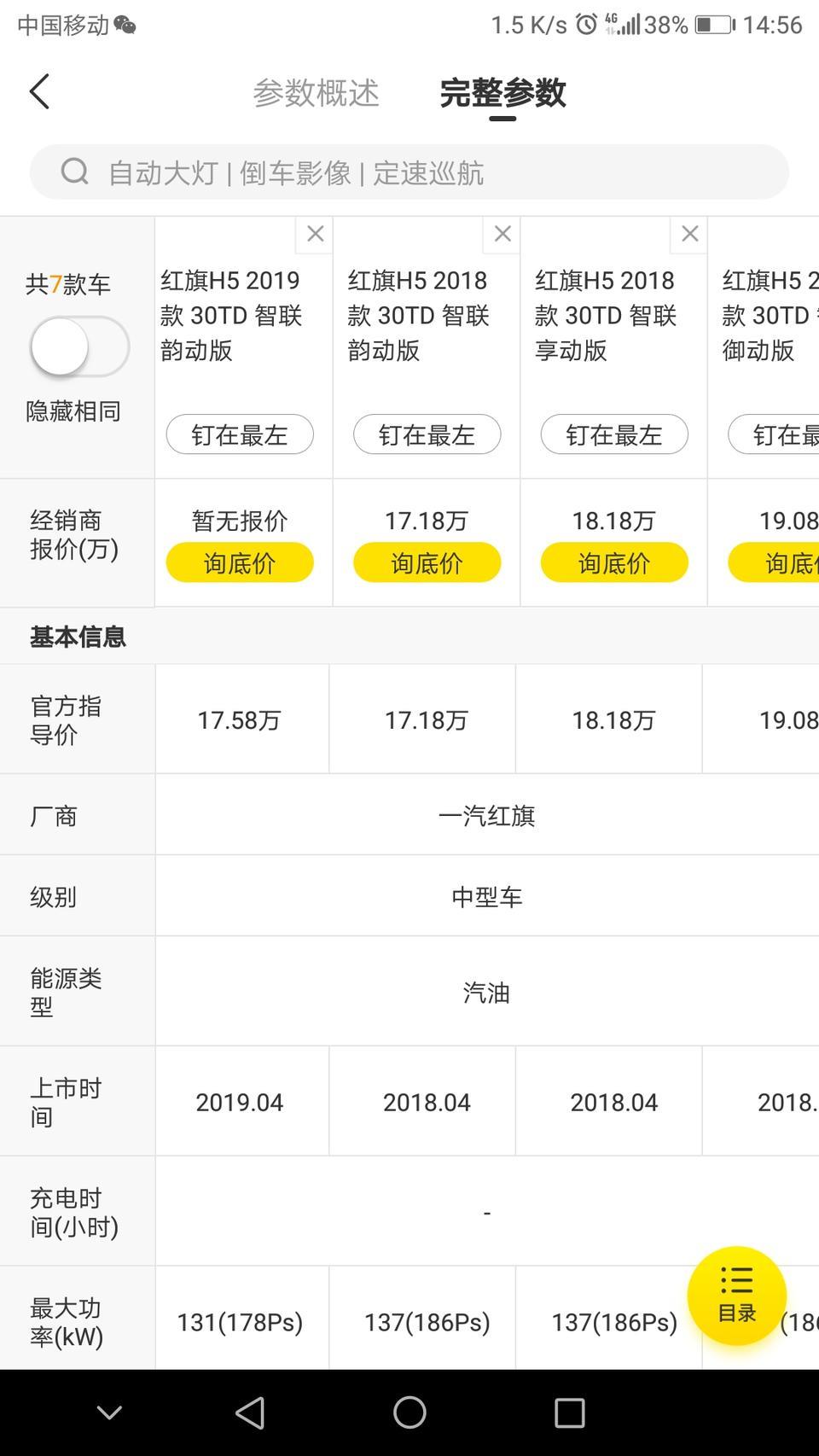This screenshot has width=819, height=1456.
Task: Pin the 御动版 column to leftmost
Action: (x=774, y=434)
